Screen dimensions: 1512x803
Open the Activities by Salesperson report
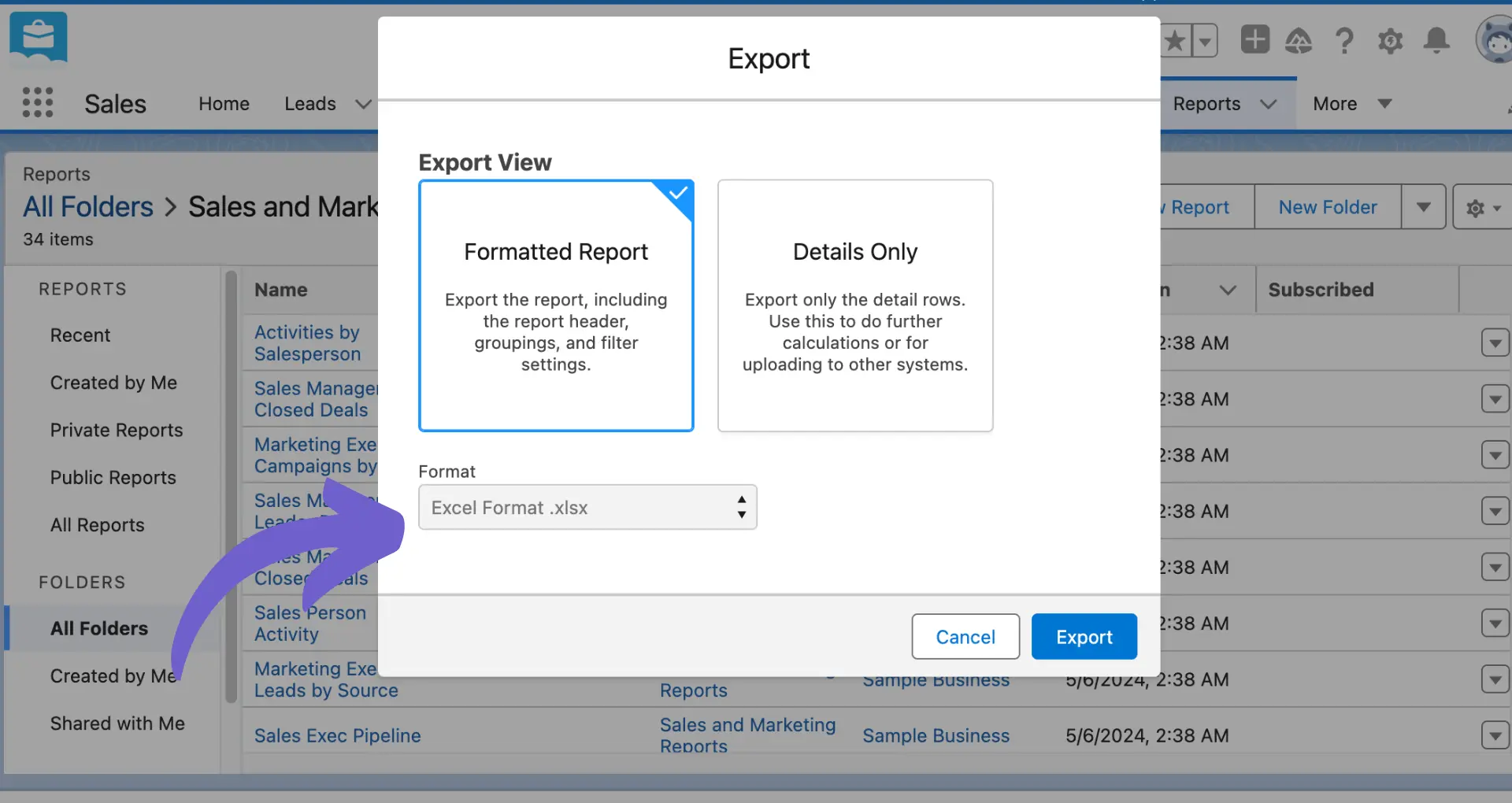pos(307,343)
